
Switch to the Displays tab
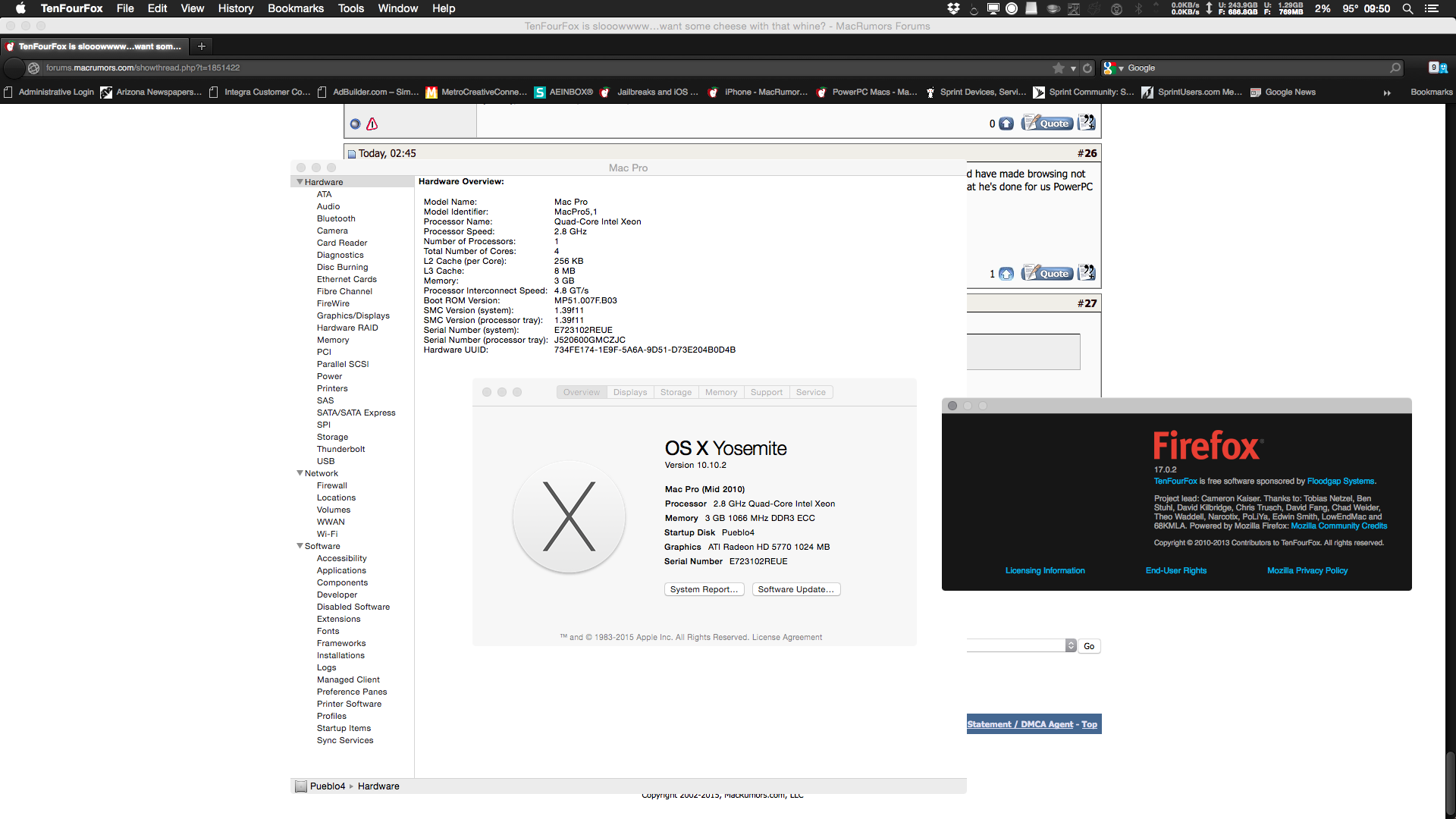630,392
